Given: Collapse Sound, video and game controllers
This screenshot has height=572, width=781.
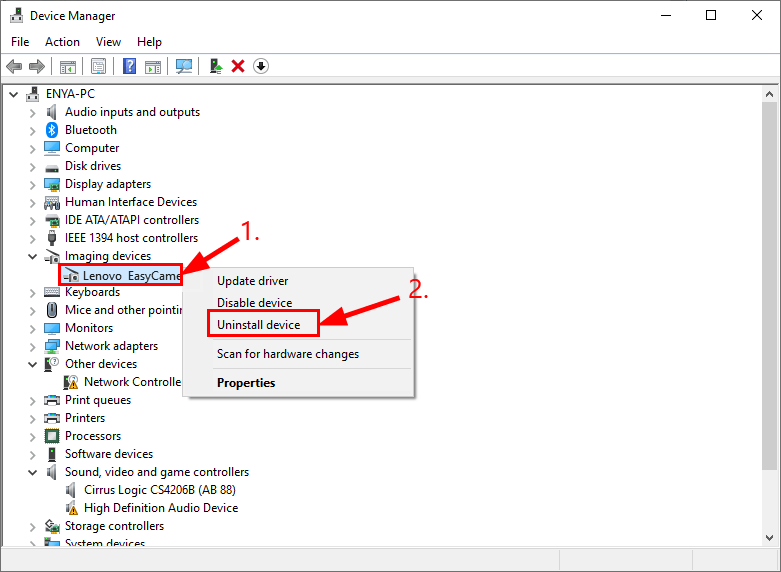Looking at the screenshot, I should click(x=33, y=472).
